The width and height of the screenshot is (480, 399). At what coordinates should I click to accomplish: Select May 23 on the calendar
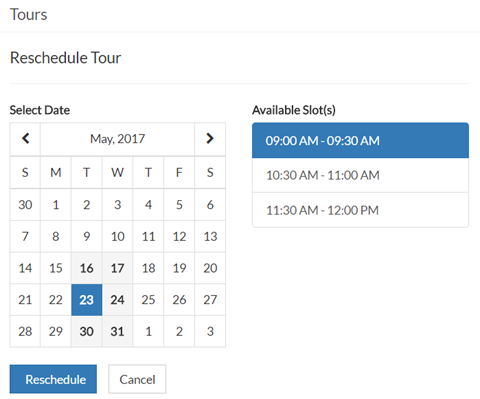(x=87, y=300)
